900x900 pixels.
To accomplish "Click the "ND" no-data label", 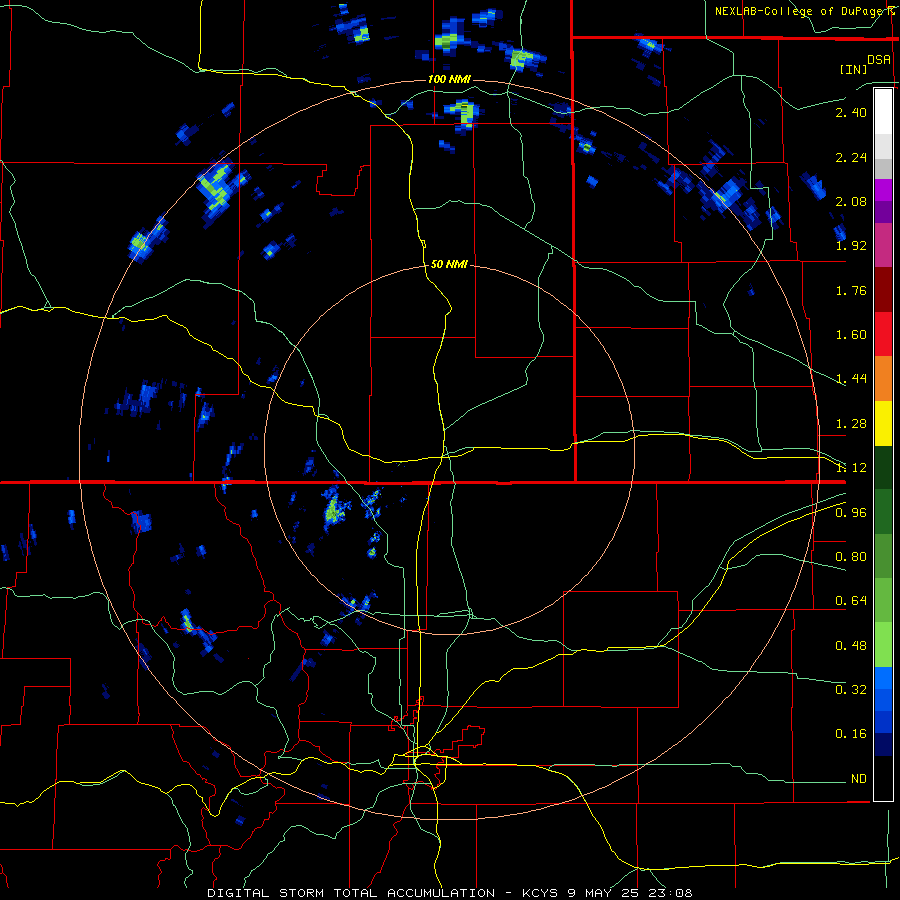I will click(859, 779).
